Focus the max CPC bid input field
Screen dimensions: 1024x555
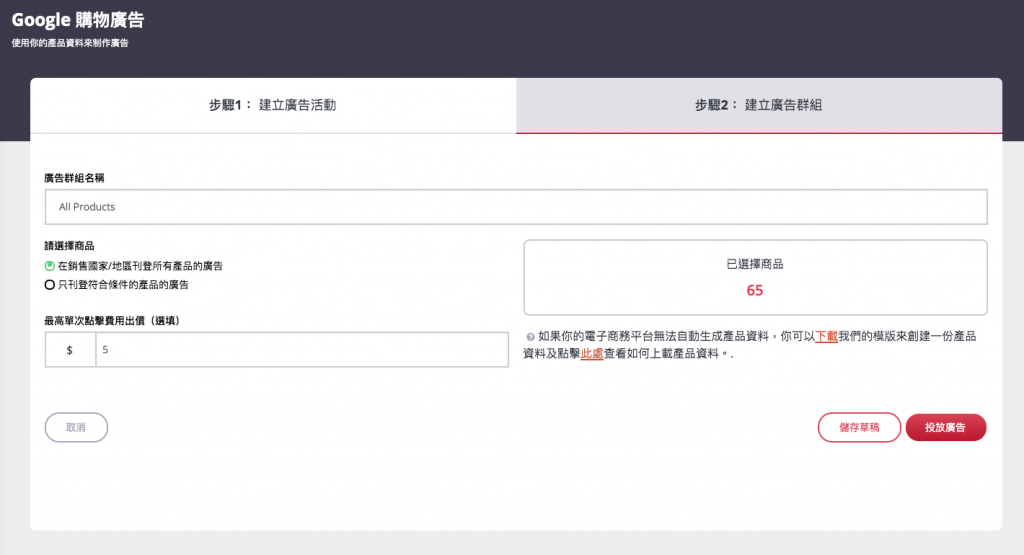click(x=302, y=350)
